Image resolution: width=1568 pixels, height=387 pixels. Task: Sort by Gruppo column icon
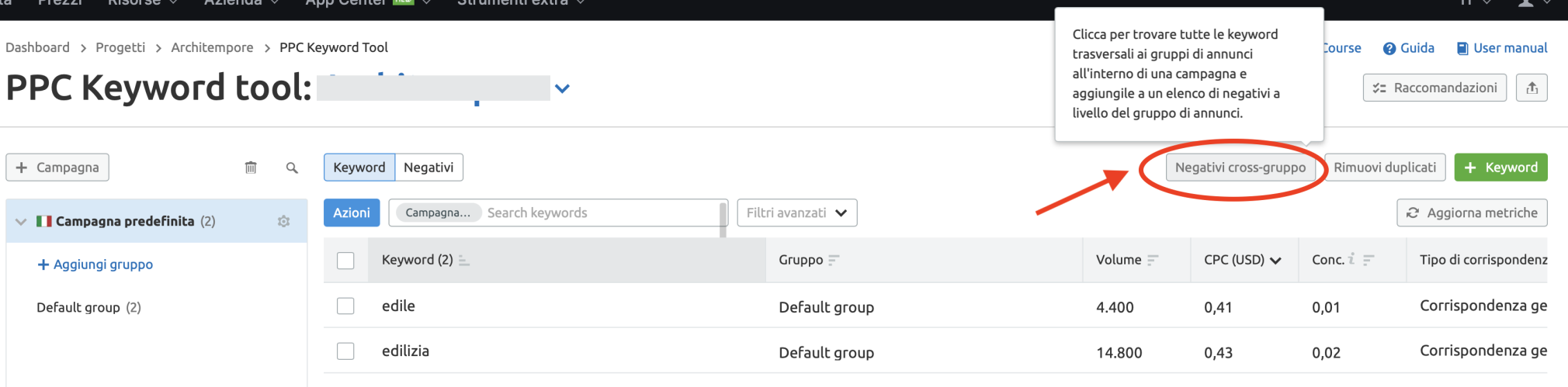834,261
